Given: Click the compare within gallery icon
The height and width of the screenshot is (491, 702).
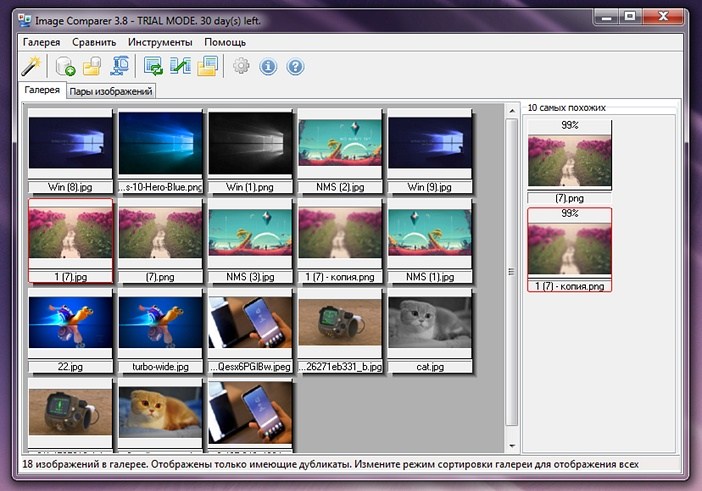Looking at the screenshot, I should pos(154,67).
